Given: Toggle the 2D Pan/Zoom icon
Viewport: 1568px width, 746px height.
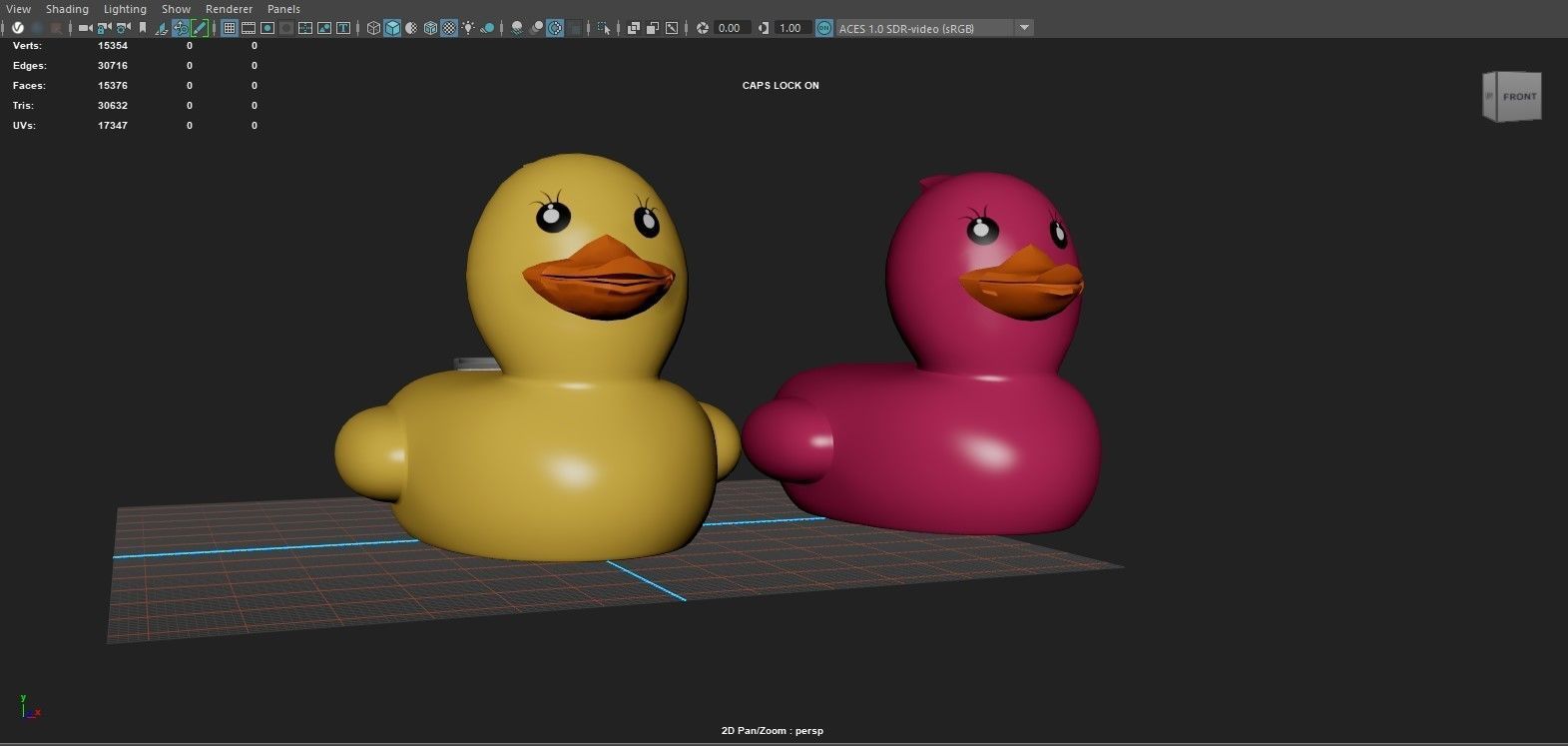Looking at the screenshot, I should [x=181, y=28].
